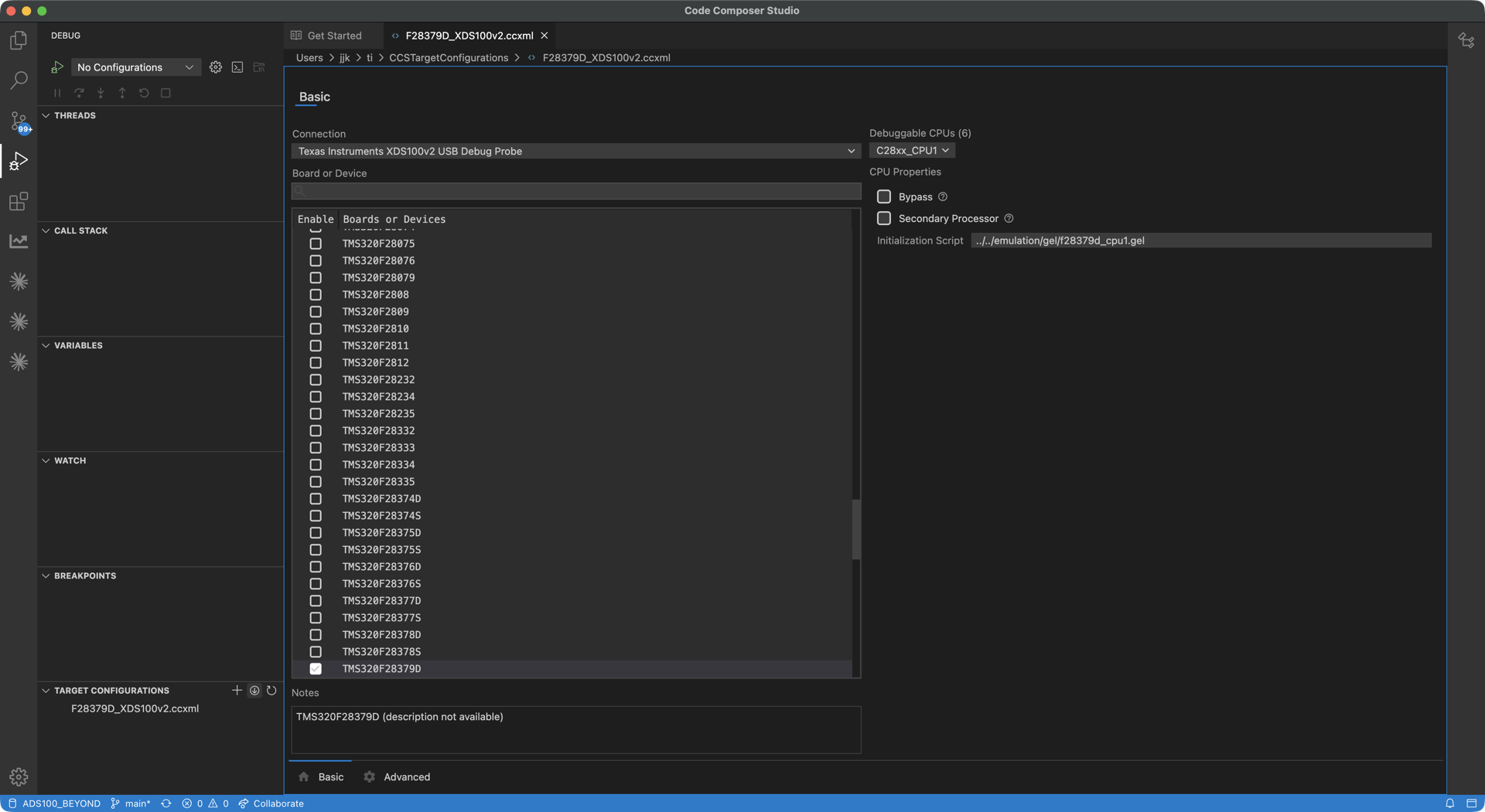
Task: Open the Run and Debug view
Action: click(19, 161)
